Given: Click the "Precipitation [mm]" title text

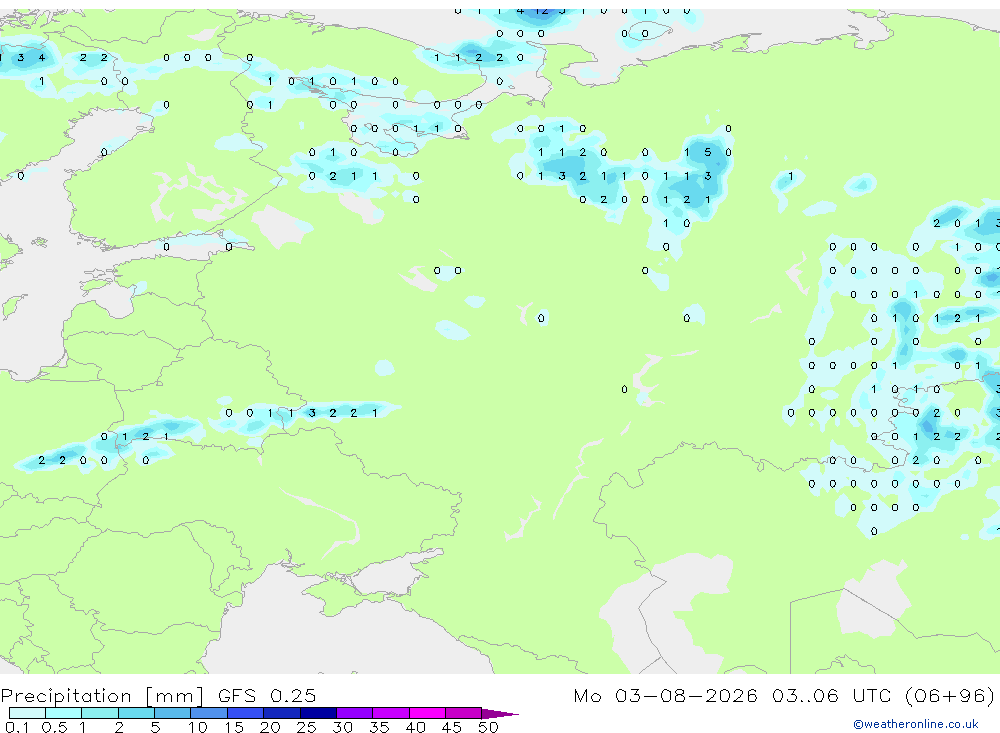Looking at the screenshot, I should (102, 696).
